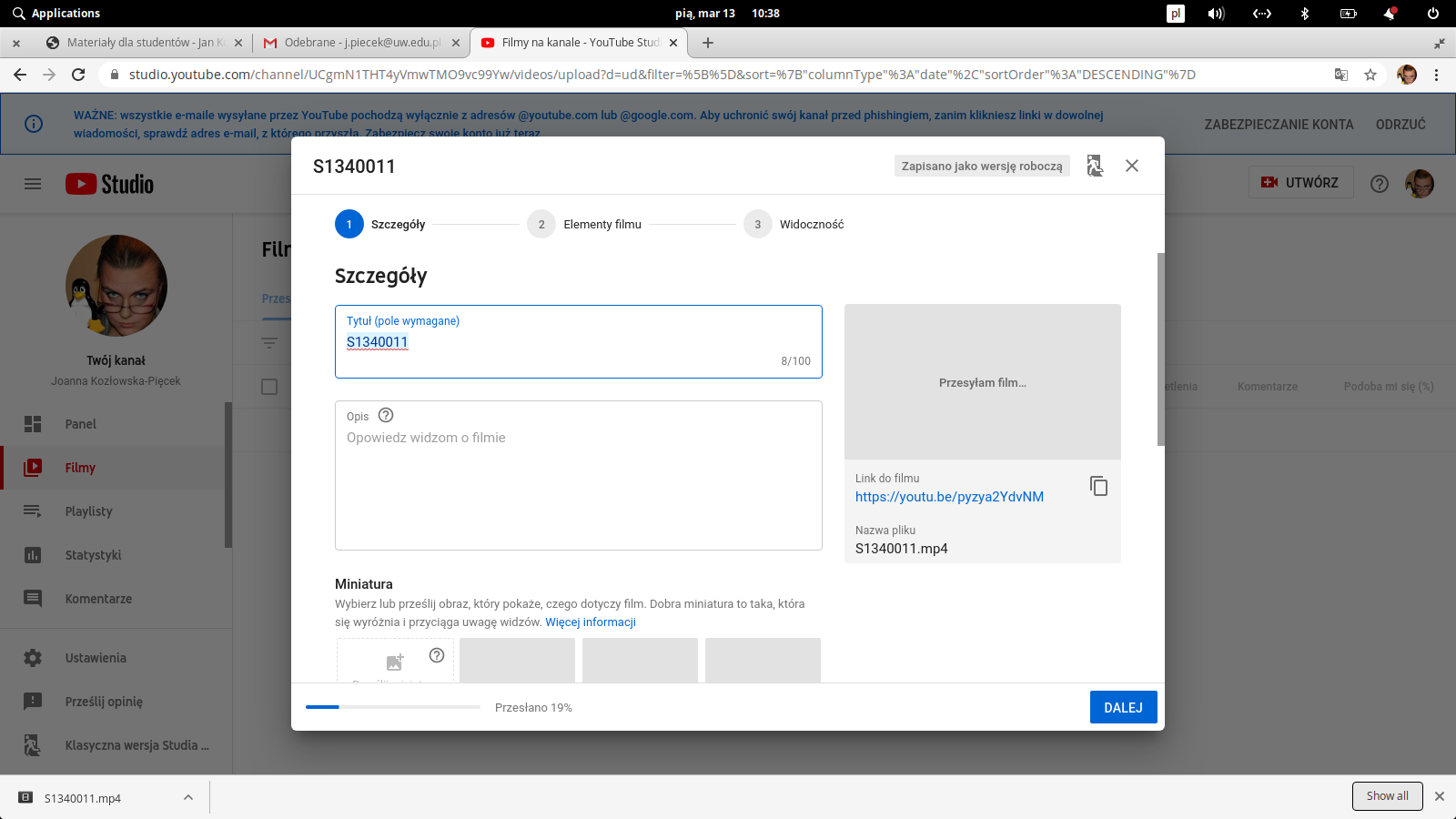Open Playlisty in the Studio sidebar
This screenshot has height=819, width=1456.
[x=113, y=511]
